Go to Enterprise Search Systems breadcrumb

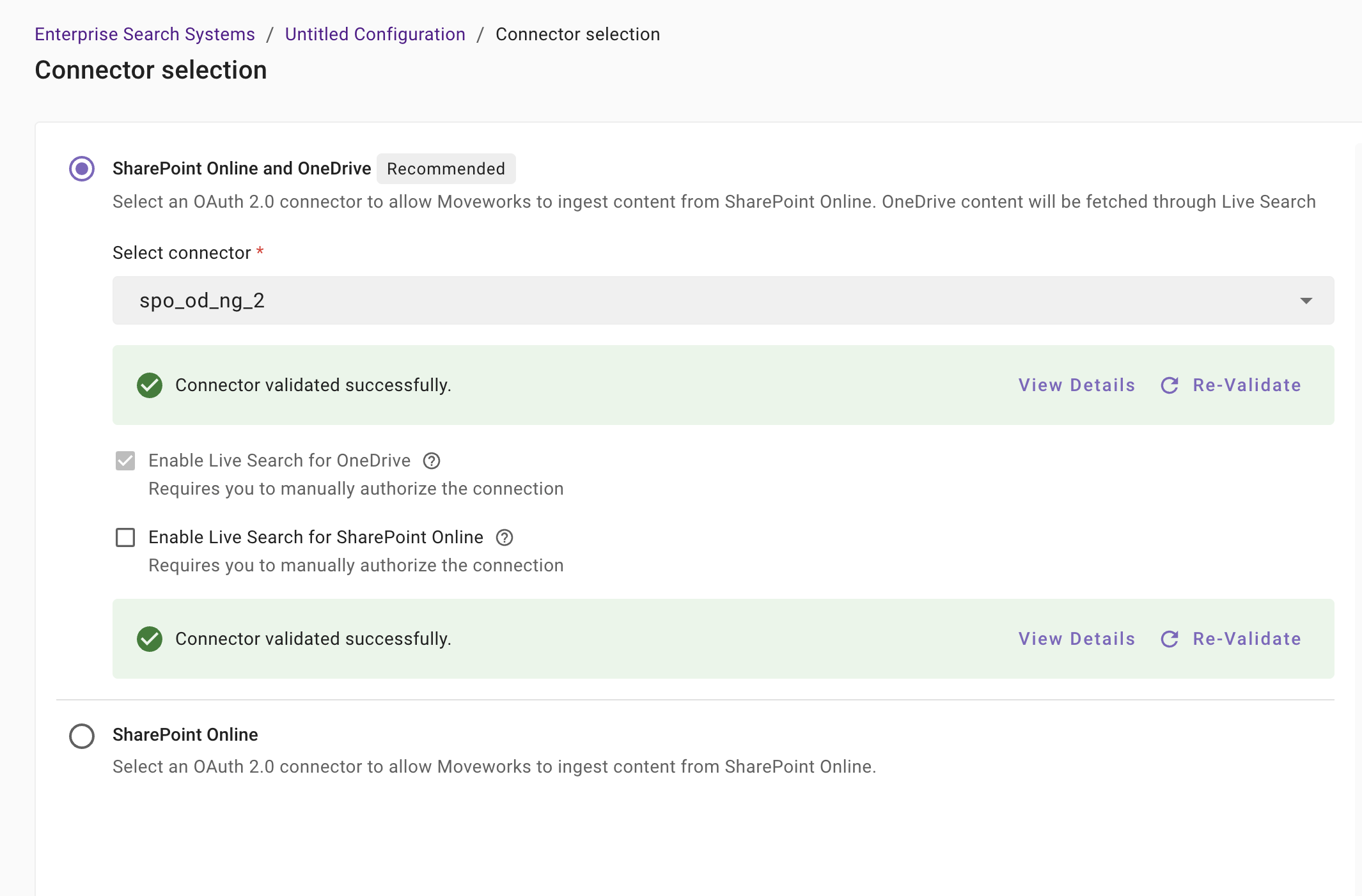tap(145, 35)
